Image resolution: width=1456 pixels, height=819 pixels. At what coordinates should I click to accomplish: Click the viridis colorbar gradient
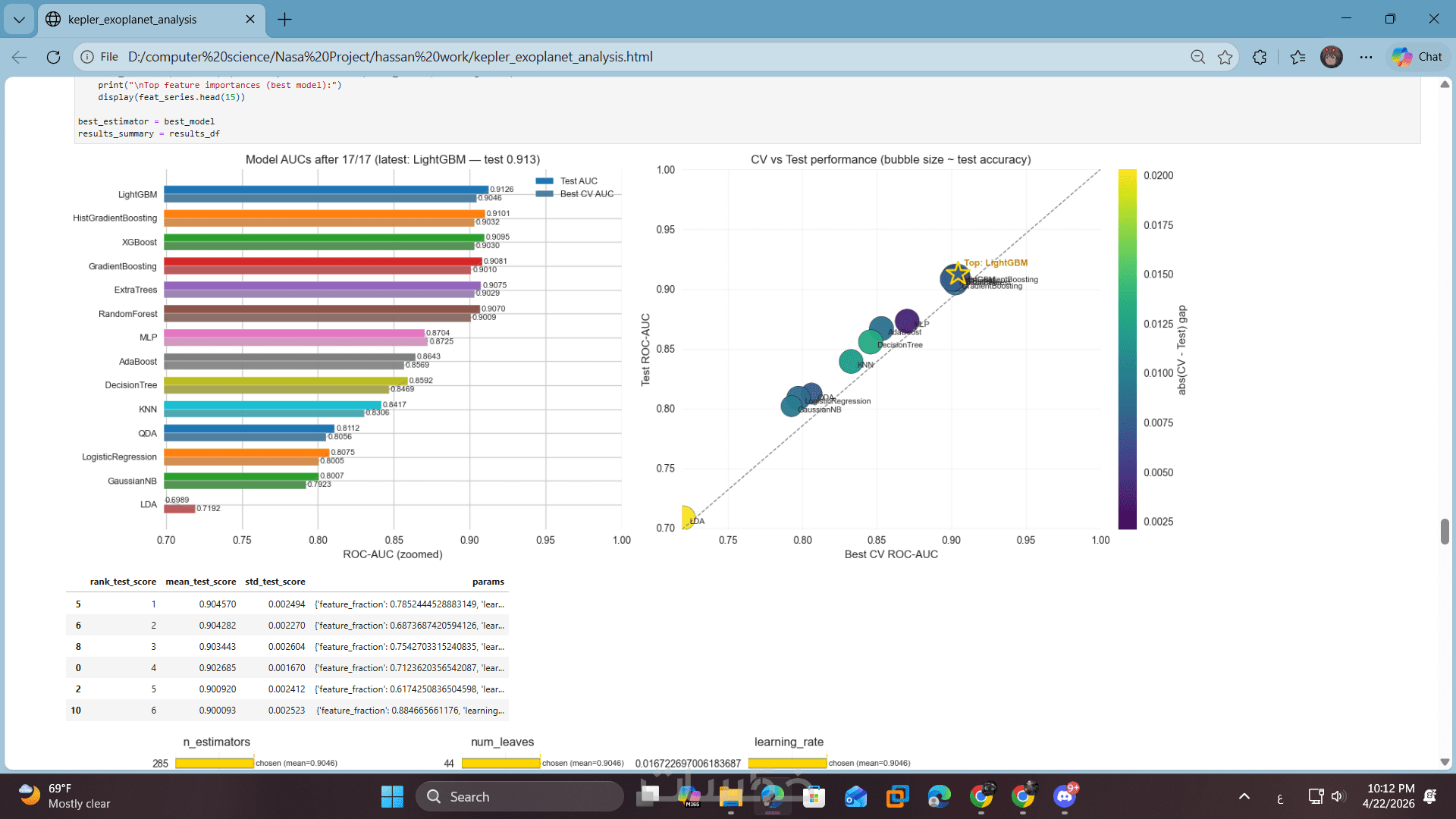[x=1127, y=349]
